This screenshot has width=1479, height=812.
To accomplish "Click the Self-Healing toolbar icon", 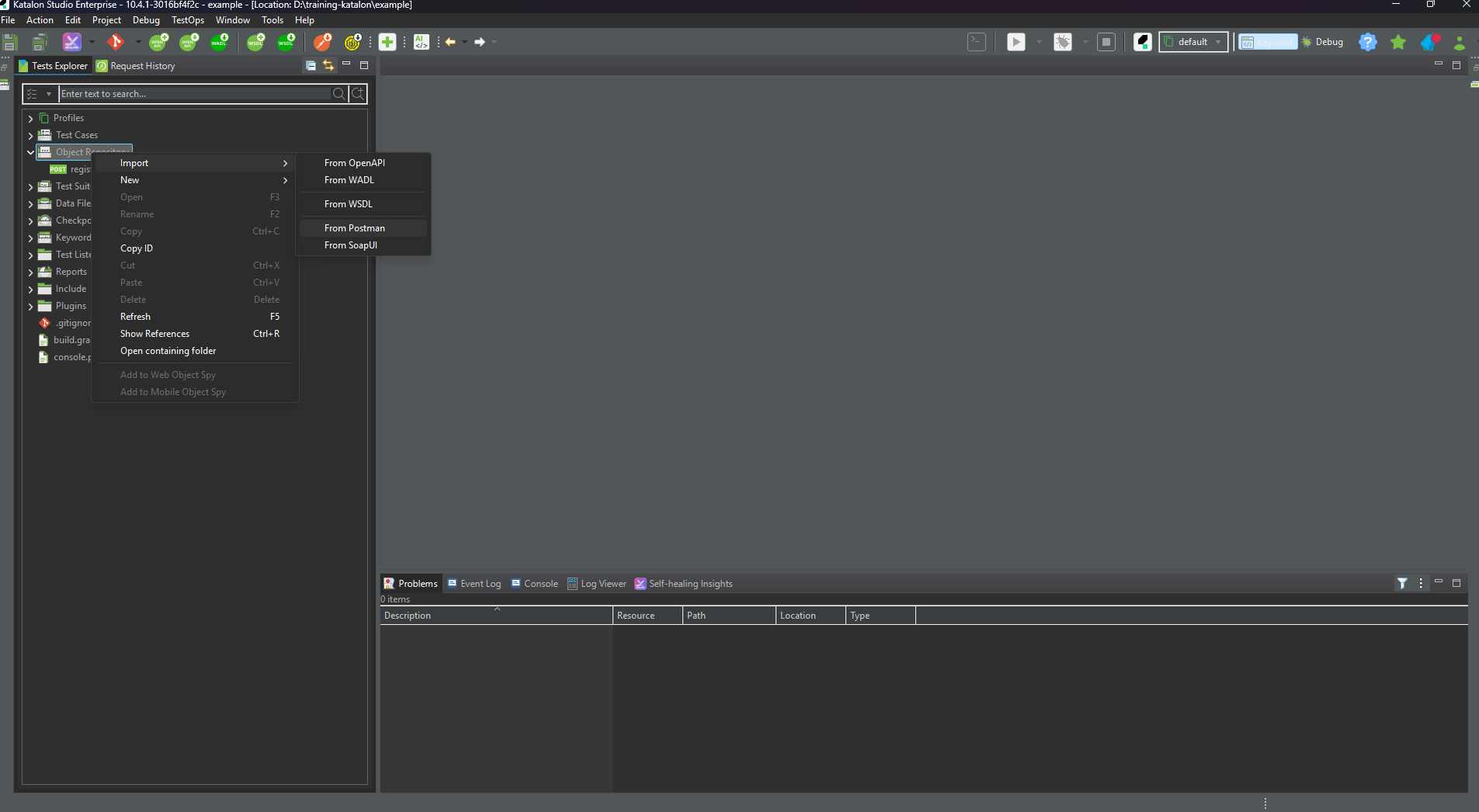I will [71, 42].
